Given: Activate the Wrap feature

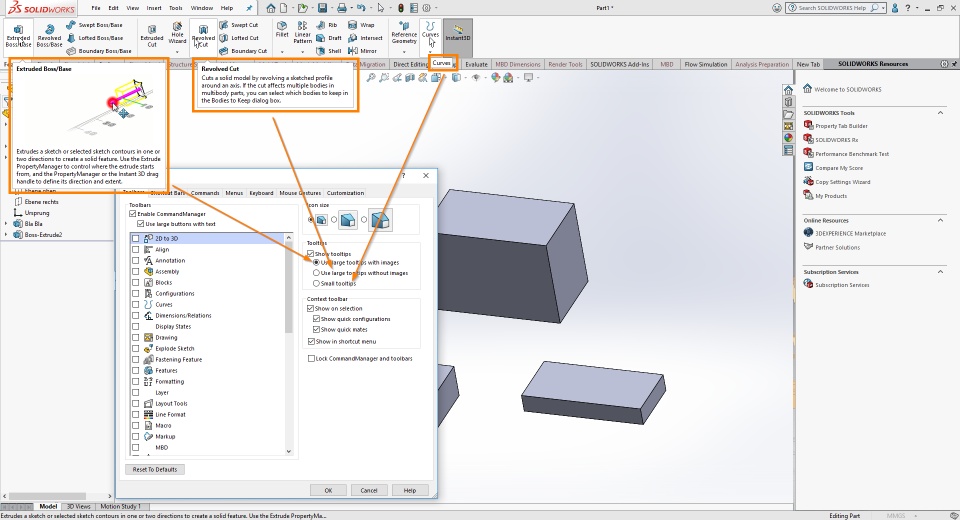Looking at the screenshot, I should [x=361, y=25].
